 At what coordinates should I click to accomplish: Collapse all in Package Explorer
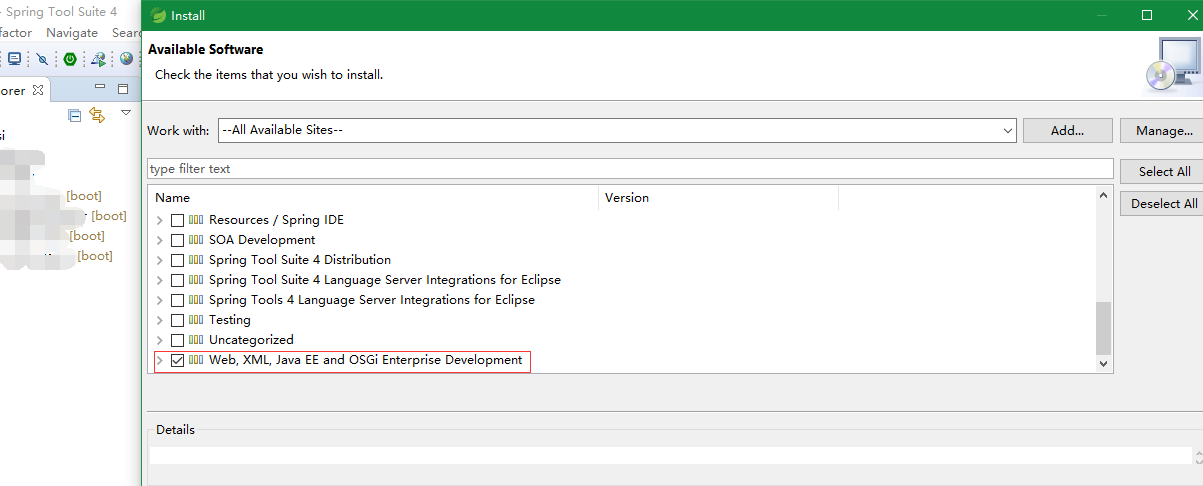(x=74, y=115)
